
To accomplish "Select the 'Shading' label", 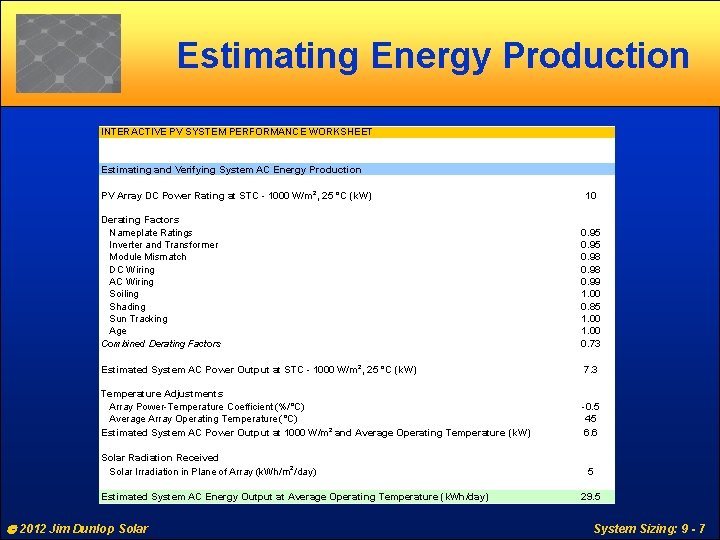I will [127, 307].
